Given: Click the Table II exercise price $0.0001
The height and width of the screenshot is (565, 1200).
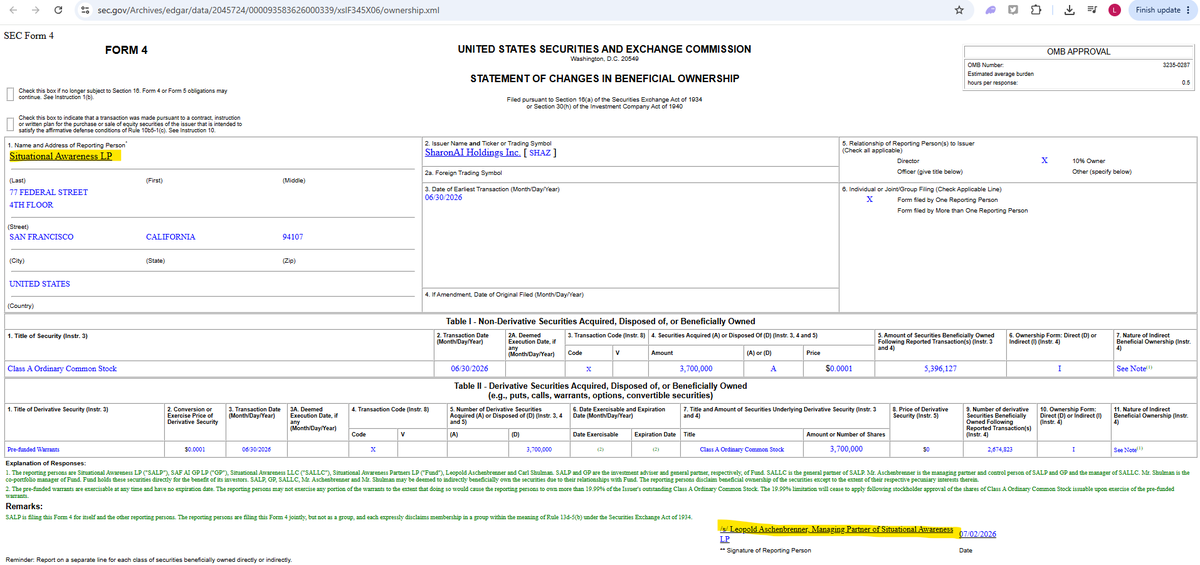Looking at the screenshot, I should [194, 450].
